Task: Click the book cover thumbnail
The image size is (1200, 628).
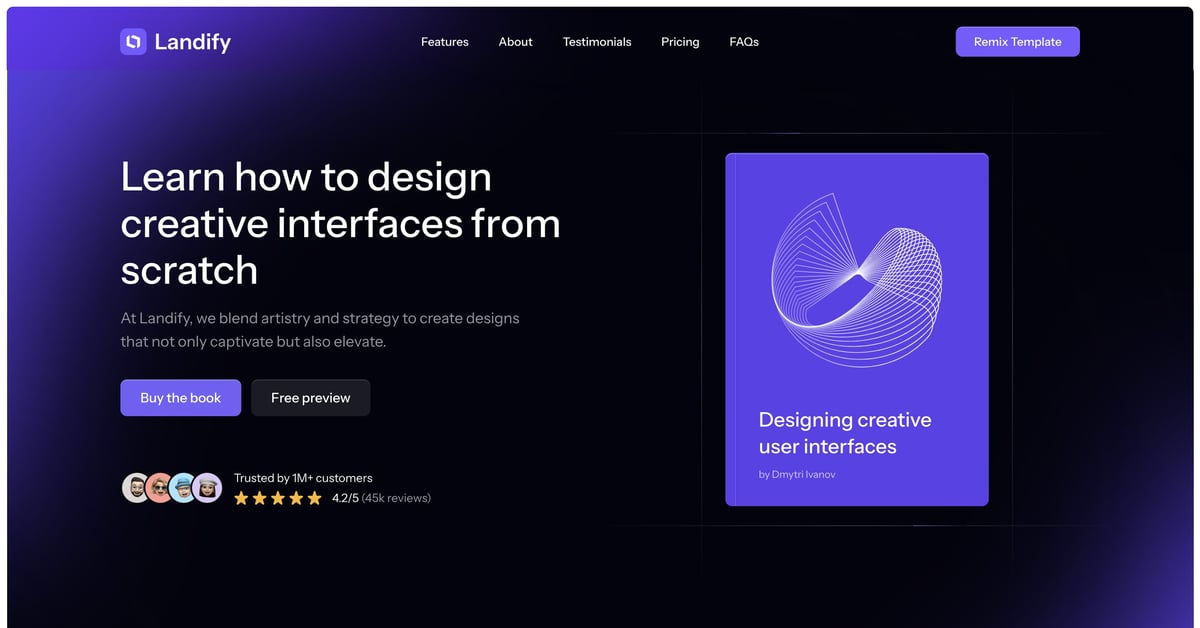Action: (857, 329)
